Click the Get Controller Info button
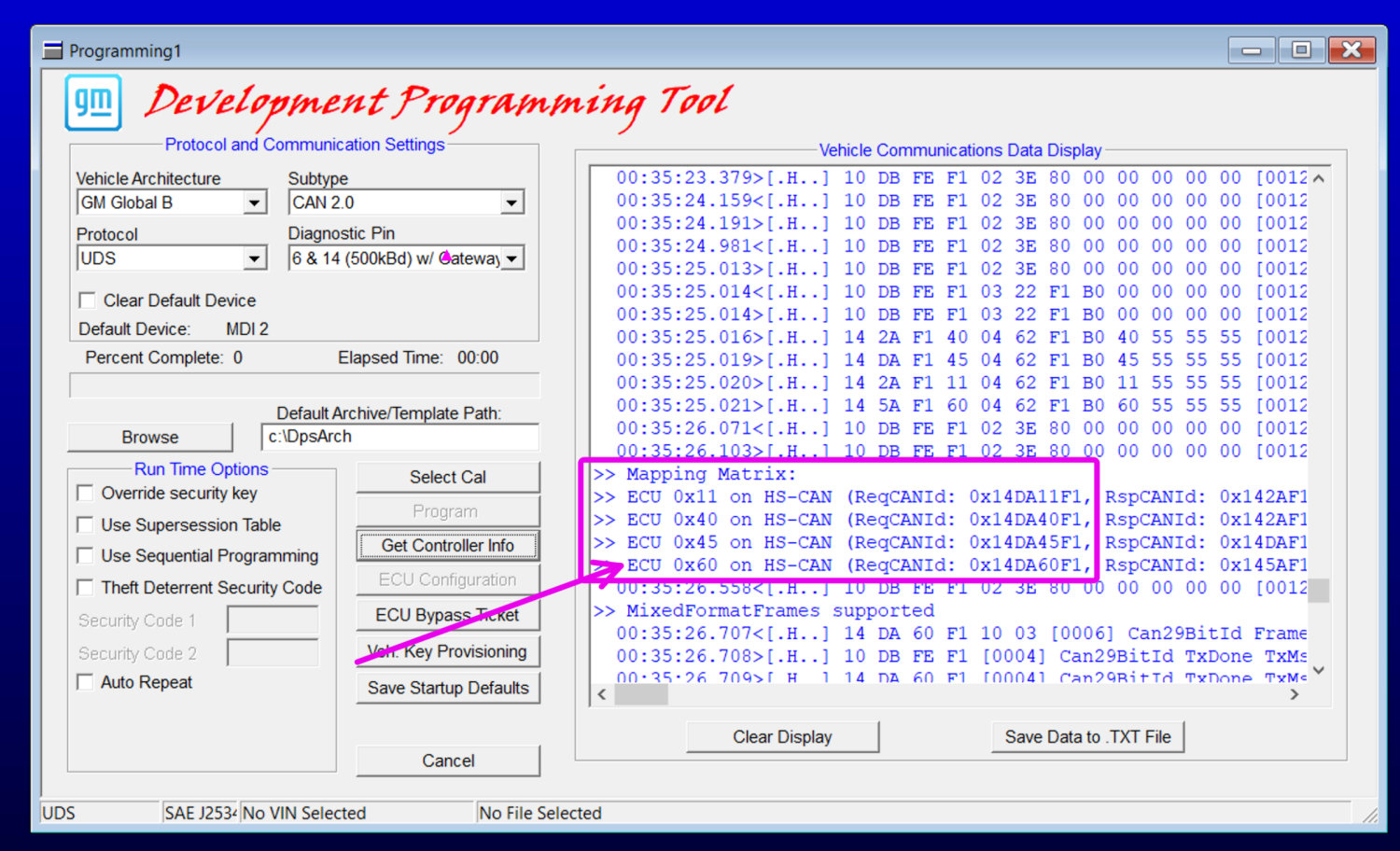The height and width of the screenshot is (851, 1400). pyautogui.click(x=448, y=545)
